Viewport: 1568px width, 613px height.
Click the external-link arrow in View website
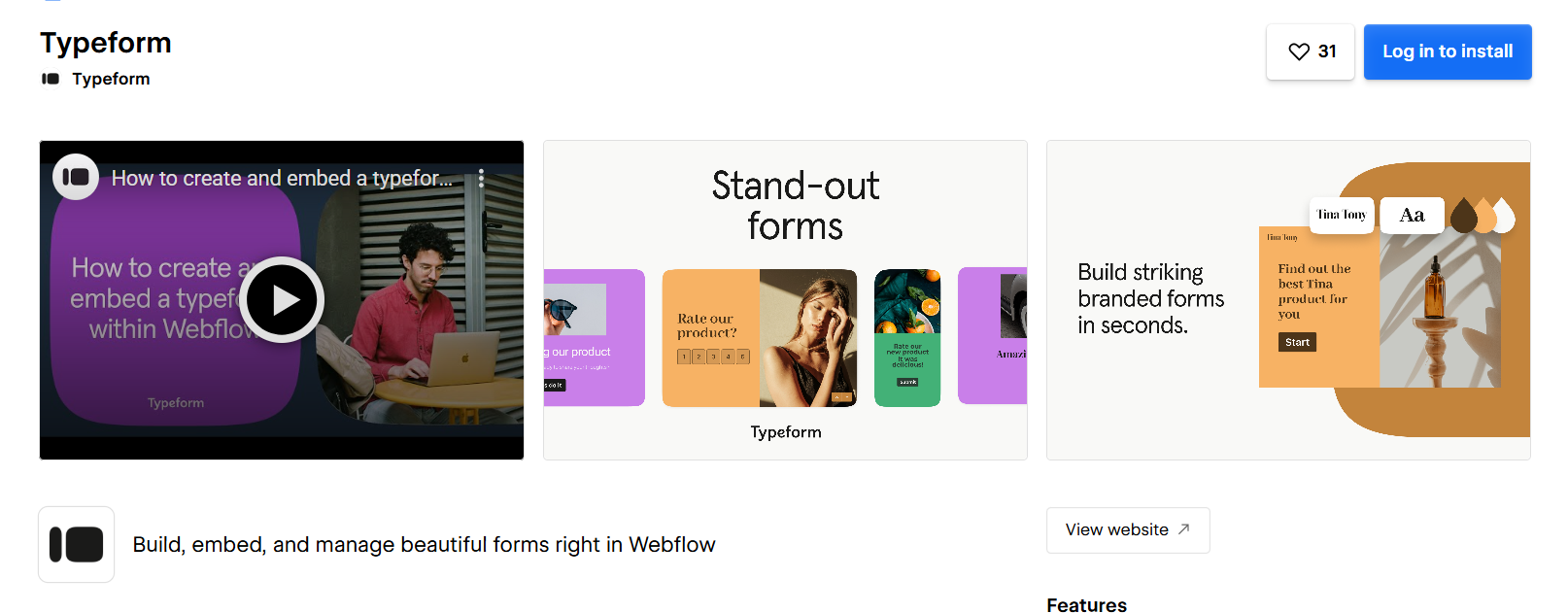click(1183, 529)
